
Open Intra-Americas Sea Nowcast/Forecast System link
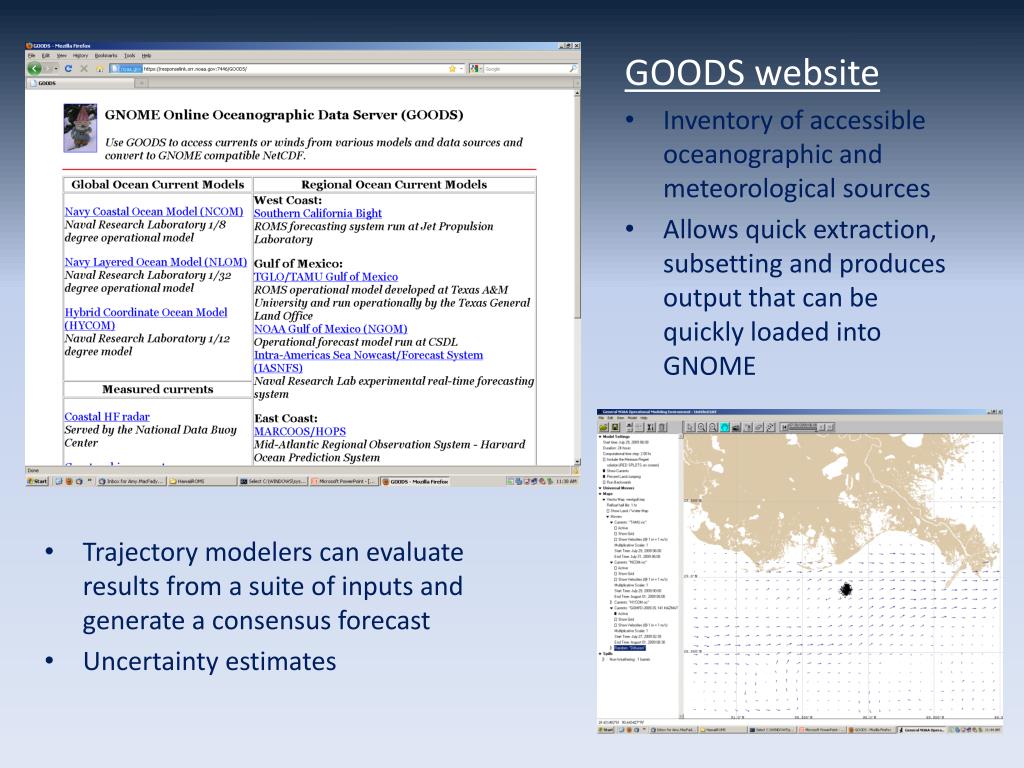(368, 361)
